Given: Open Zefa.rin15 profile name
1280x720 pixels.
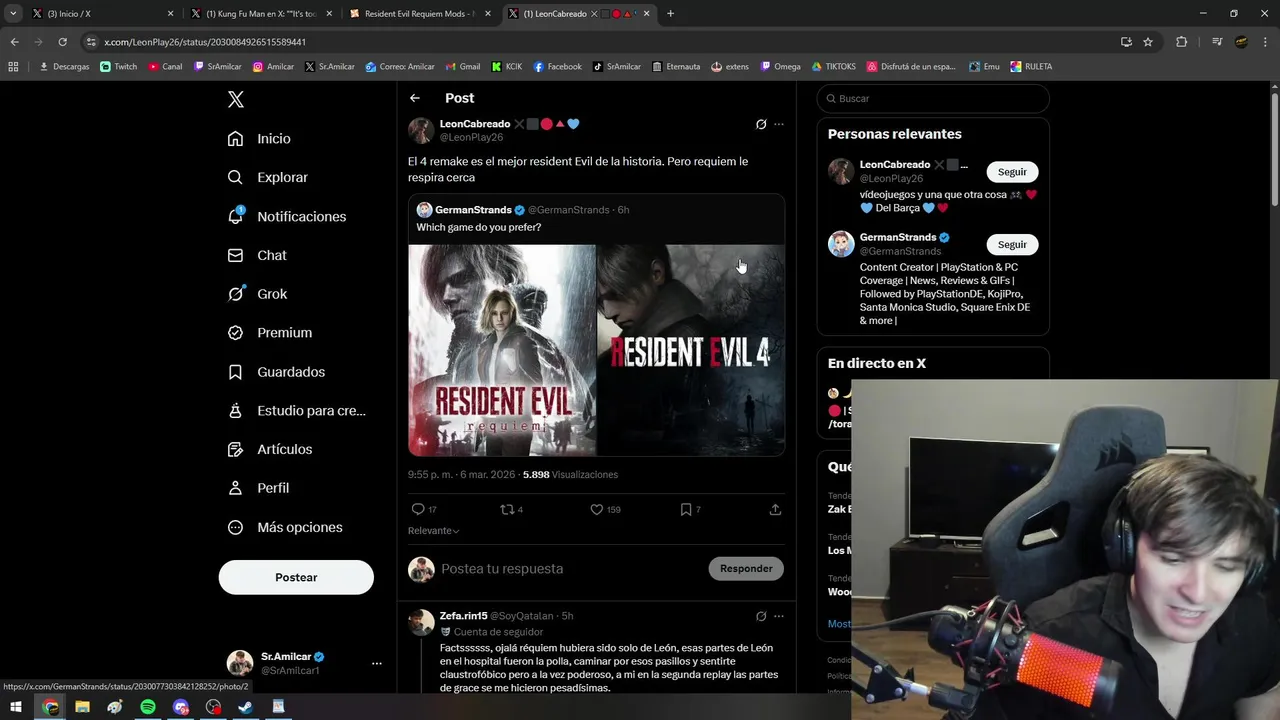Looking at the screenshot, I should click(x=464, y=616).
